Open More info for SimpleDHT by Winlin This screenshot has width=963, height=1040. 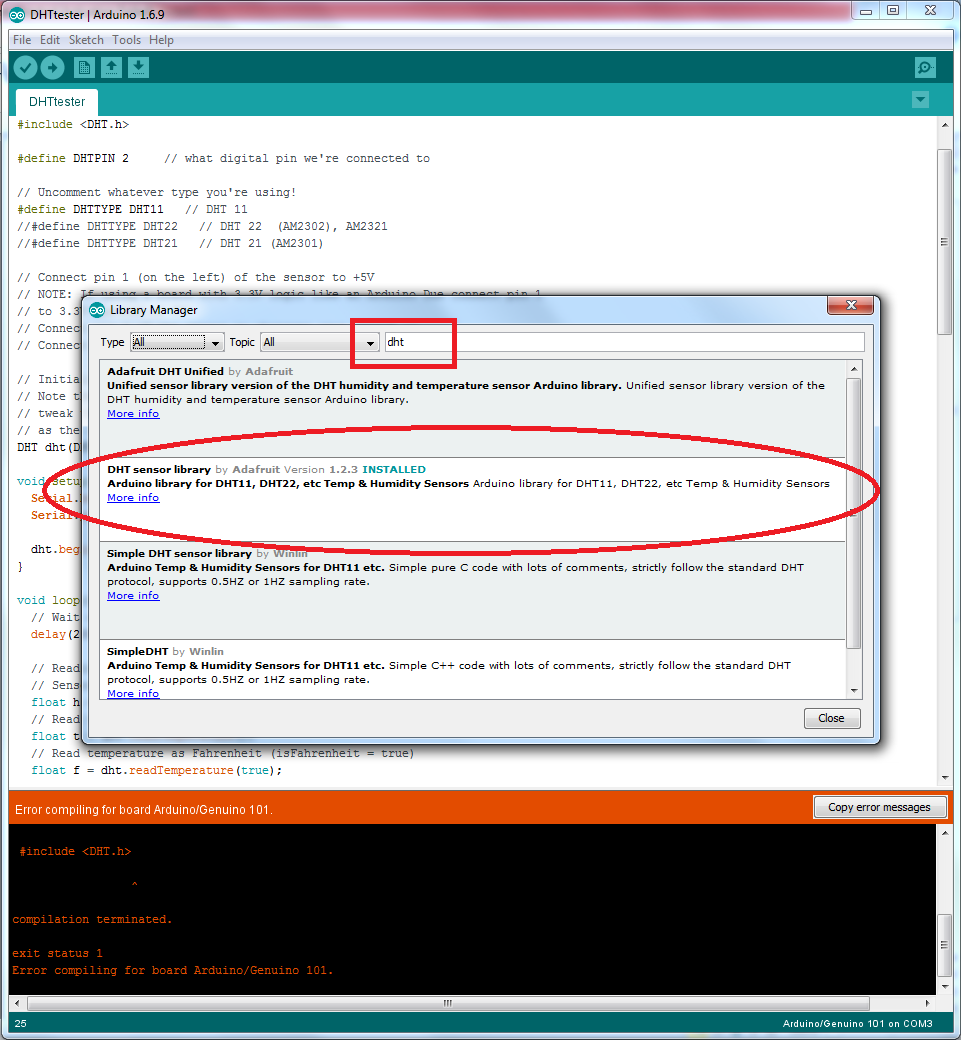coord(132,693)
